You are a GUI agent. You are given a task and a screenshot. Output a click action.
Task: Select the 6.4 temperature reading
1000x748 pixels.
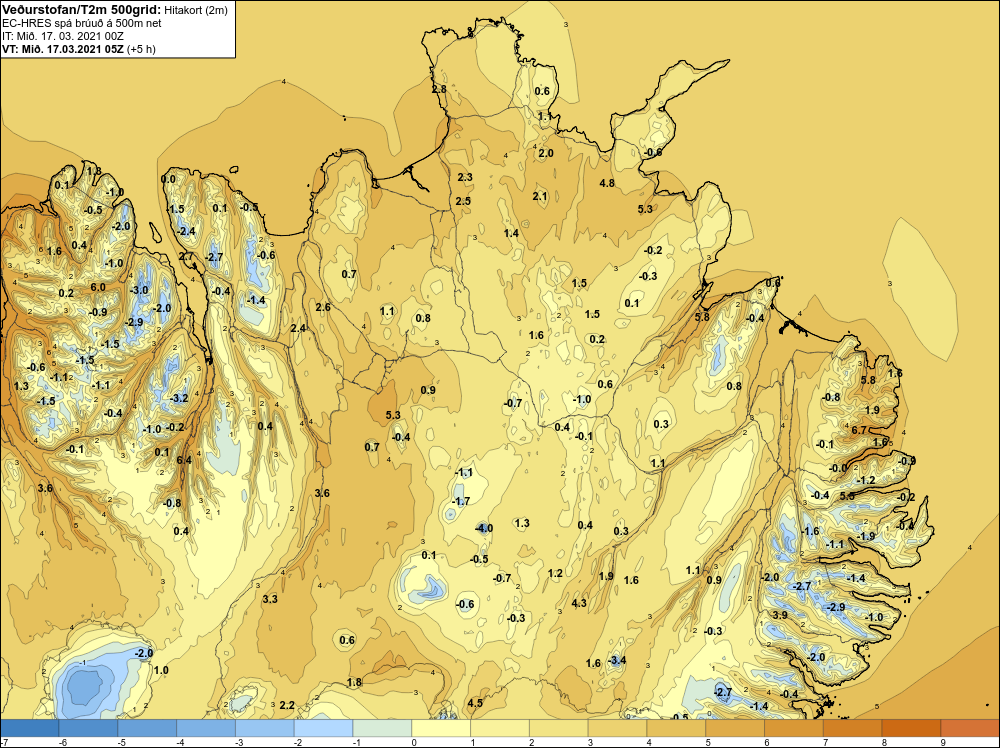tap(184, 460)
